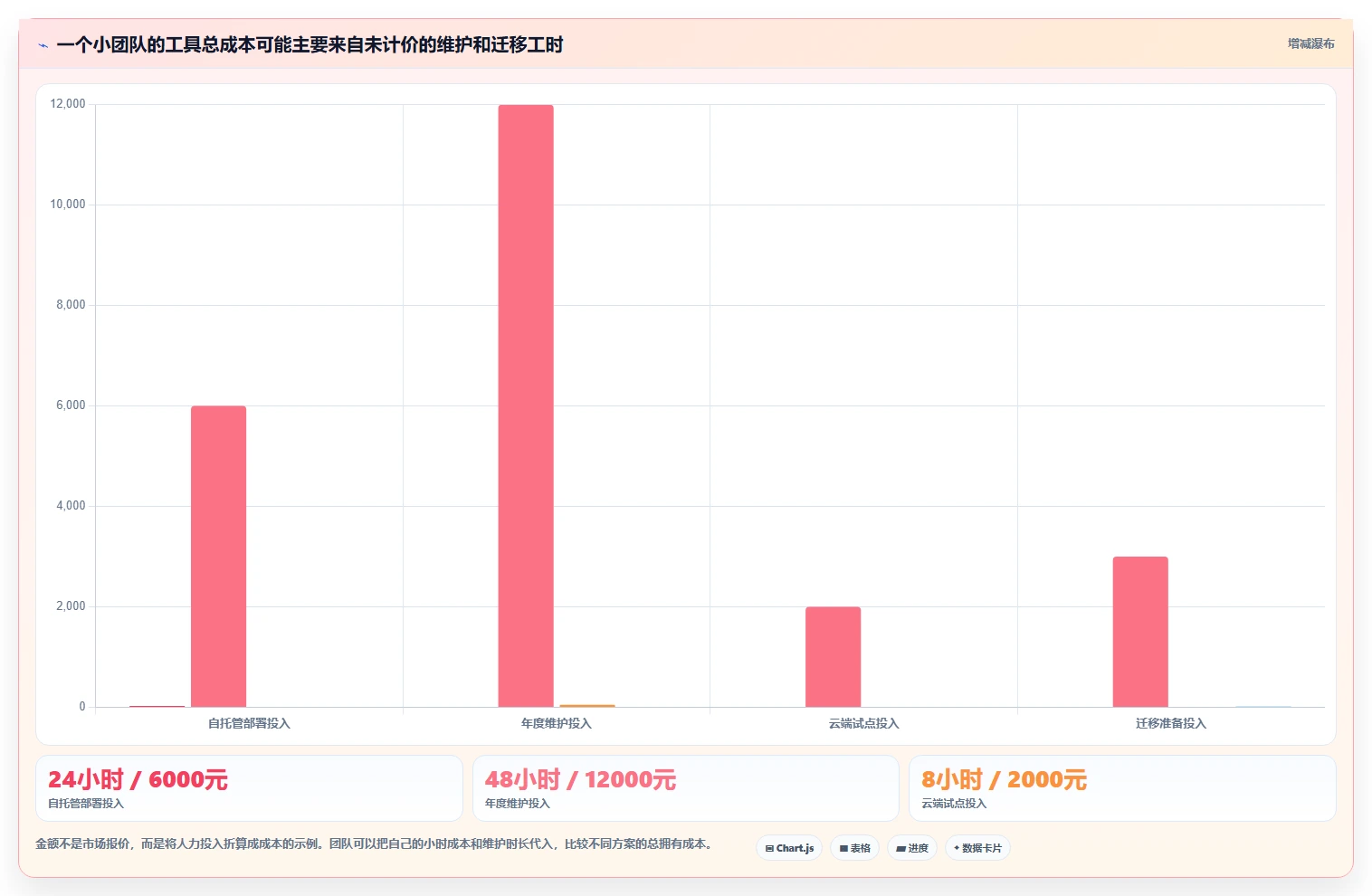The width and height of the screenshot is (1372, 896).
Task: Select the 表格 chip
Action: click(x=854, y=848)
